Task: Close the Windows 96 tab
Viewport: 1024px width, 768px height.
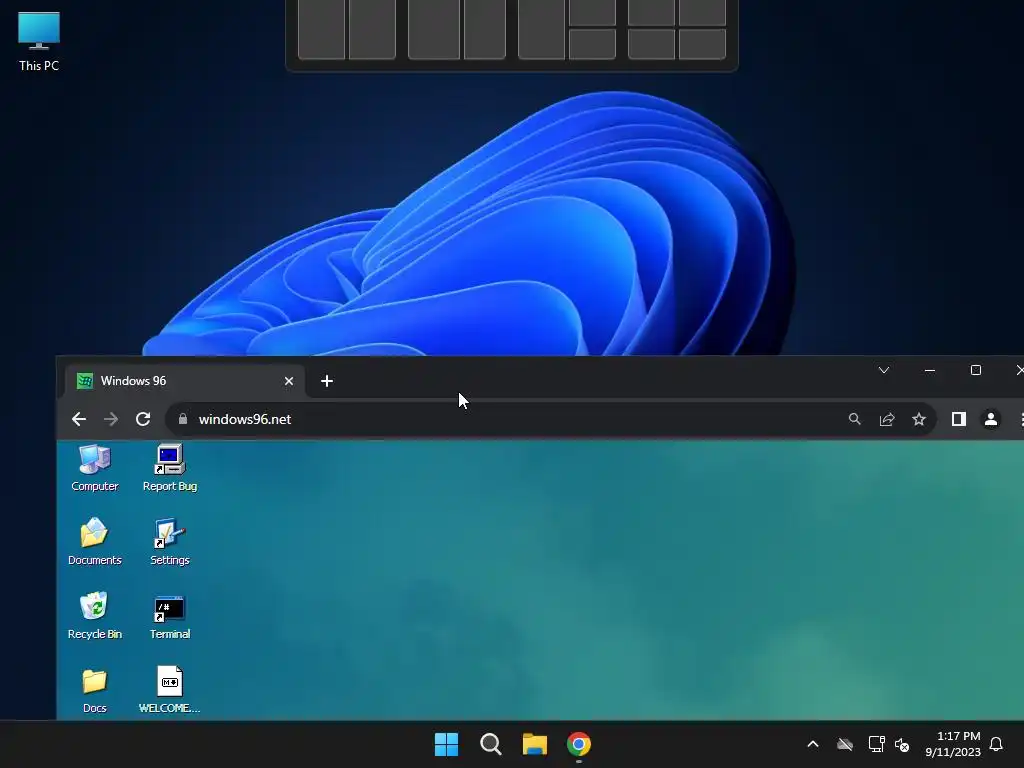Action: pyautogui.click(x=289, y=381)
